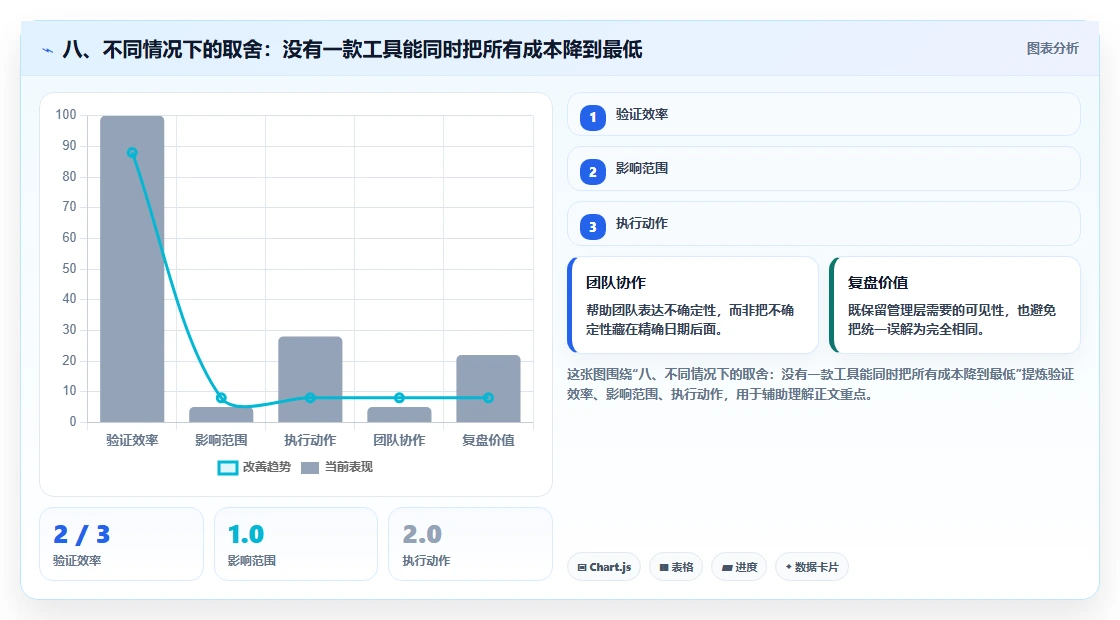Toggle the 当前表现 legend entry
The height and width of the screenshot is (620, 1120).
pos(337,467)
